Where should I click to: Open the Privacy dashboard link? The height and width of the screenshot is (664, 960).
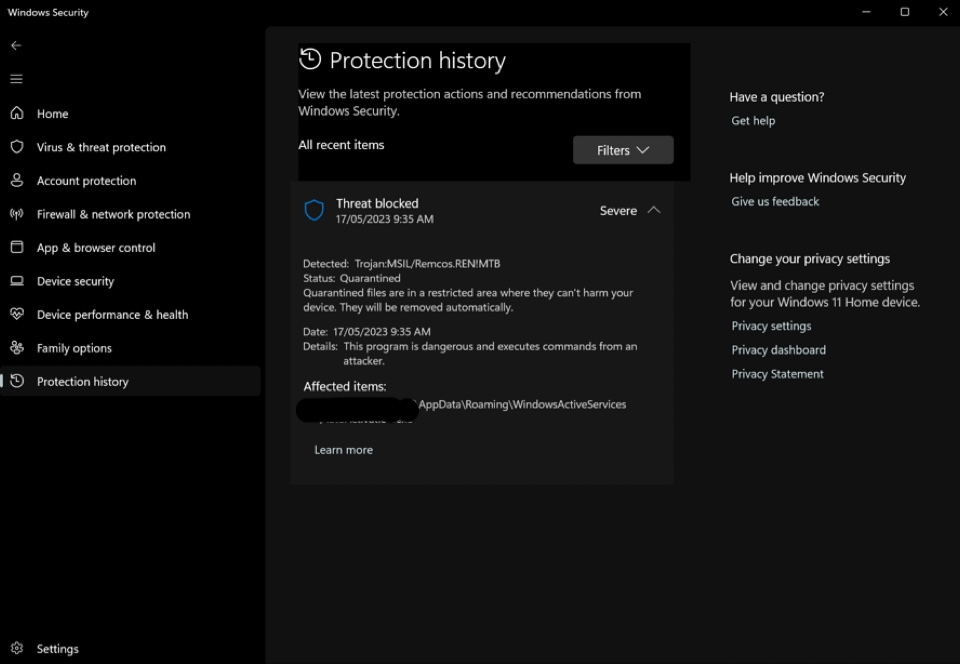click(x=779, y=350)
